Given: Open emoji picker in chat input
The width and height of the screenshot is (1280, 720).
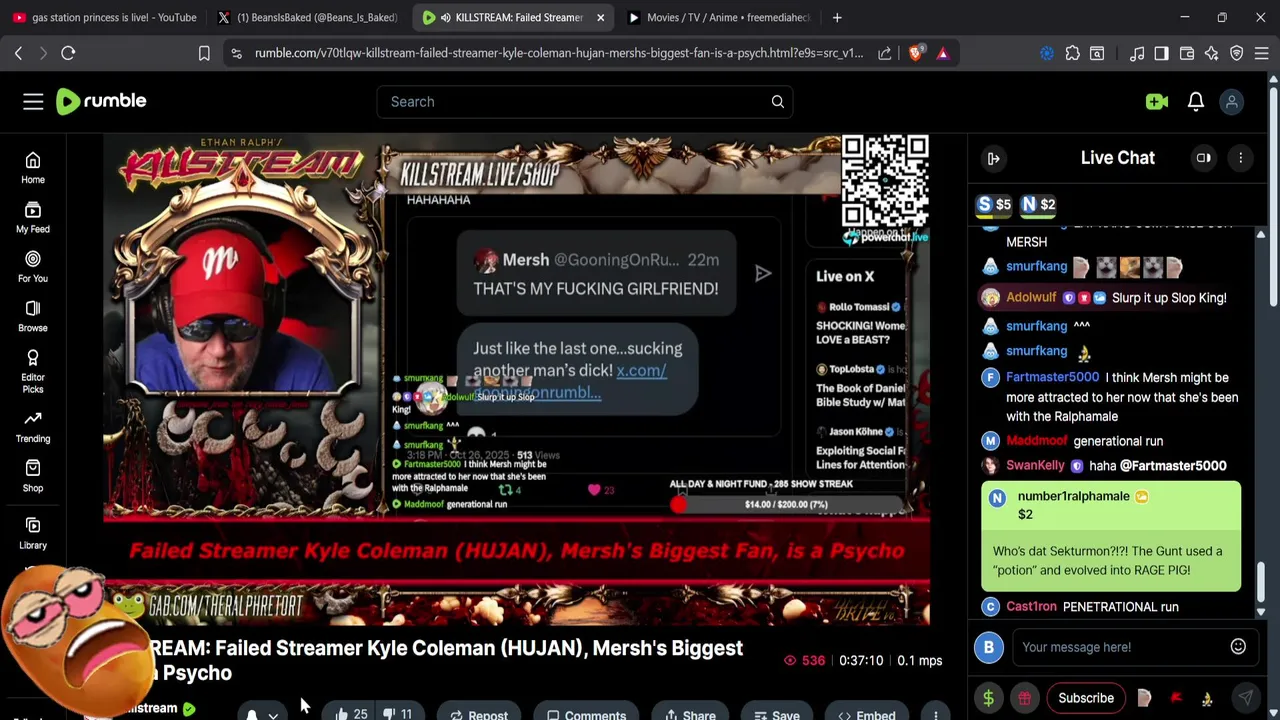Looking at the screenshot, I should click(1238, 647).
